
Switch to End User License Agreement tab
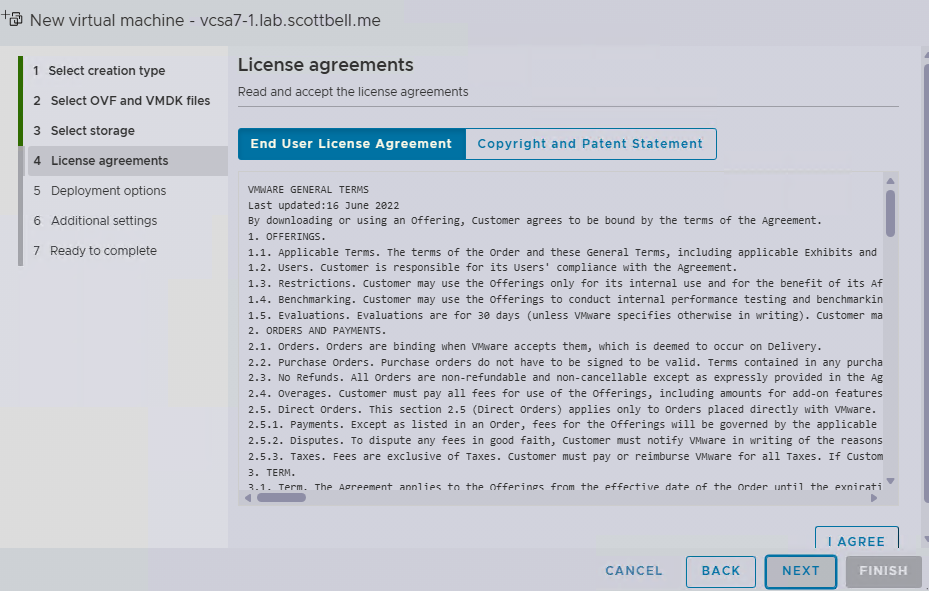coord(351,144)
